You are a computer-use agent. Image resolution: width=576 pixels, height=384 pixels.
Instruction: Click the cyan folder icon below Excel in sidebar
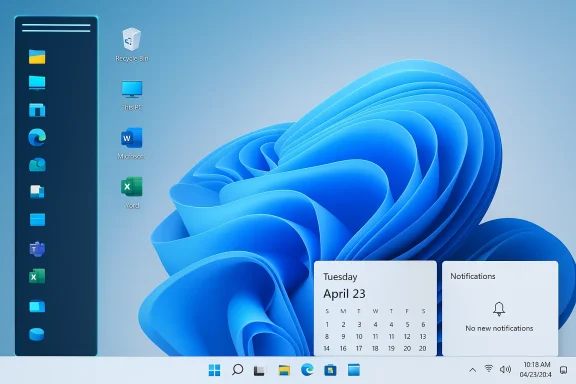point(37,306)
